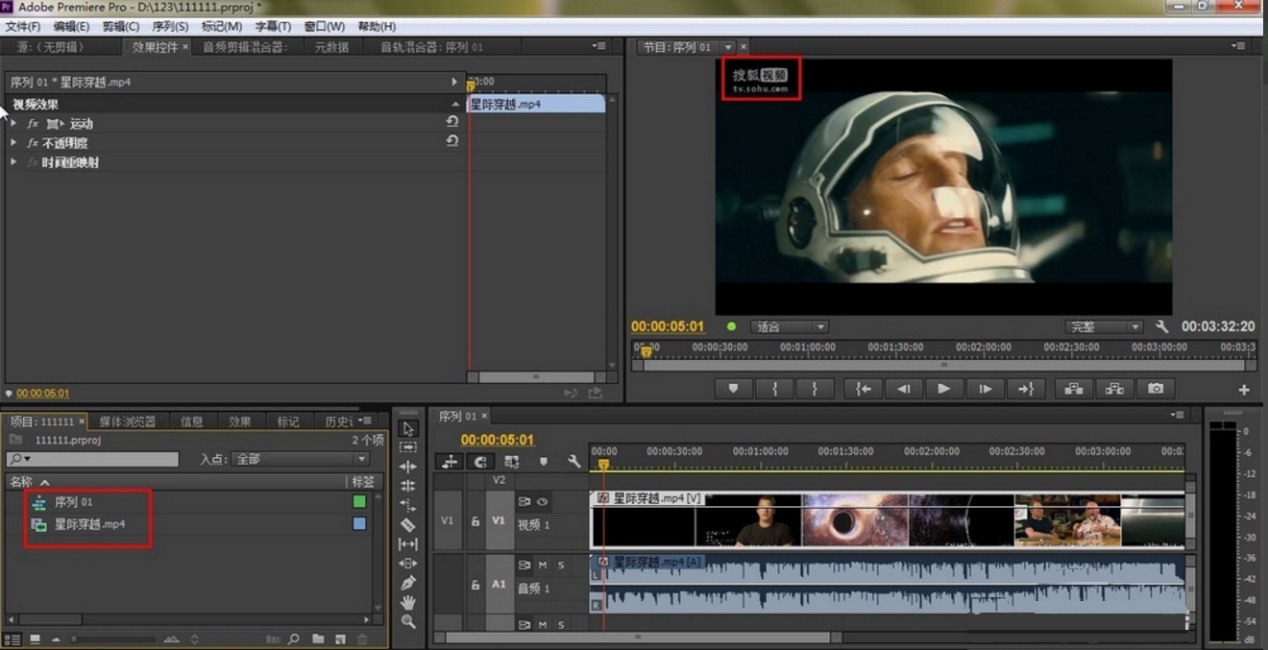Choose the Pen tool
The width and height of the screenshot is (1268, 650).
pos(408,582)
